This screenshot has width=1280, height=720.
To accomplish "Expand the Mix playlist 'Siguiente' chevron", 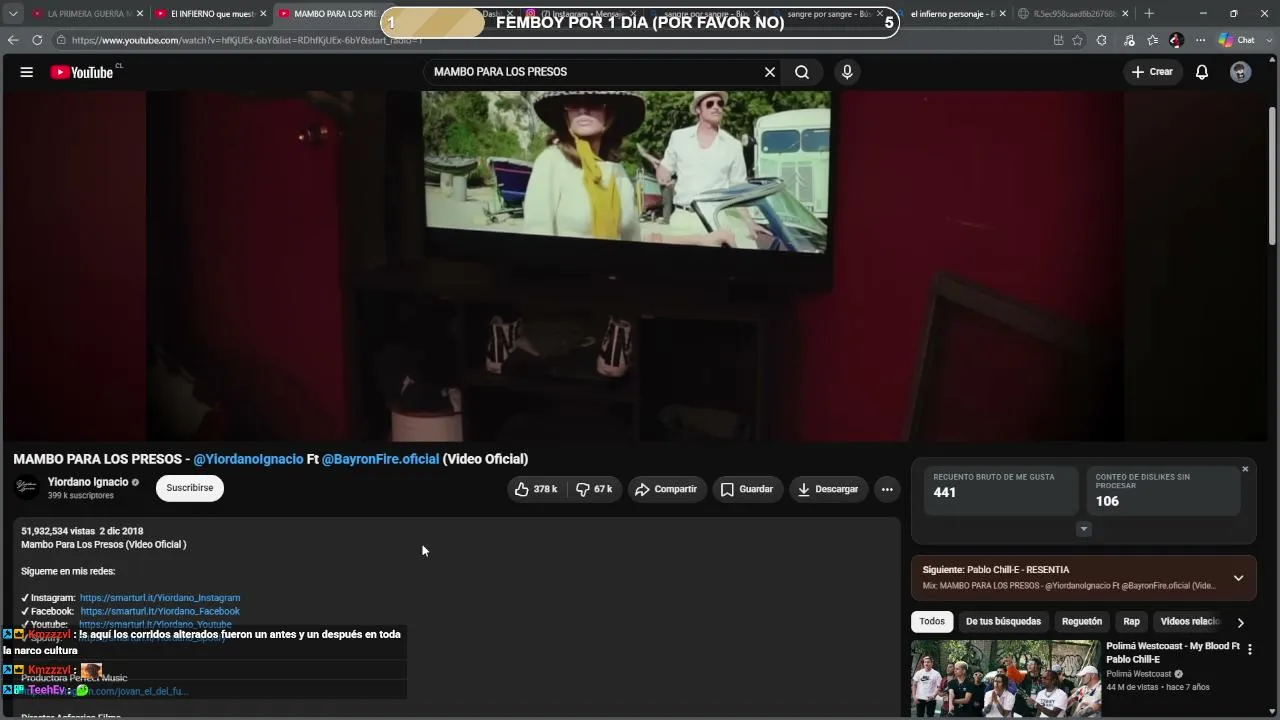I will click(x=1238, y=578).
